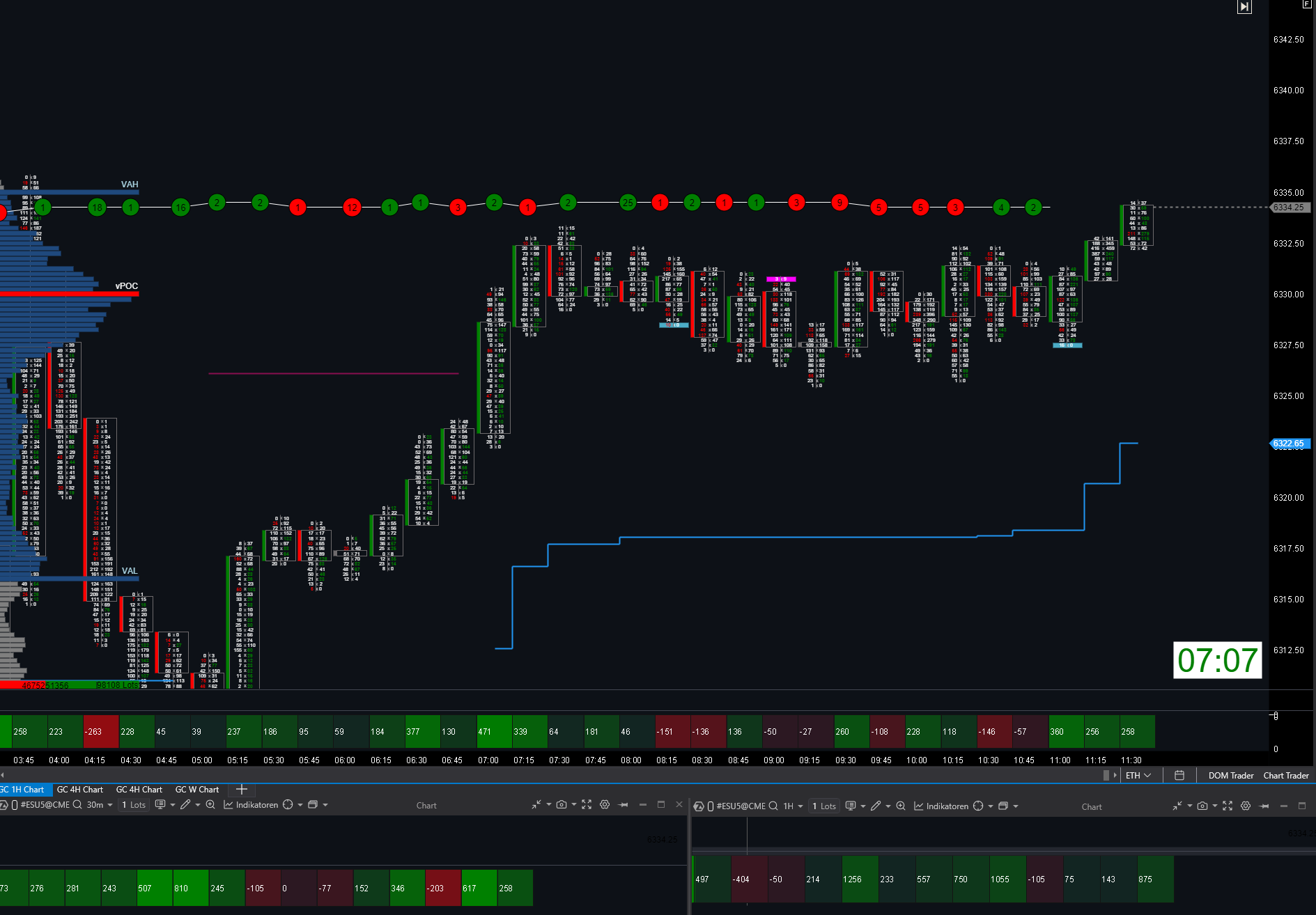Image resolution: width=1316 pixels, height=915 pixels.
Task: Select the crosshair tool in right chart toolbar
Action: click(x=978, y=806)
